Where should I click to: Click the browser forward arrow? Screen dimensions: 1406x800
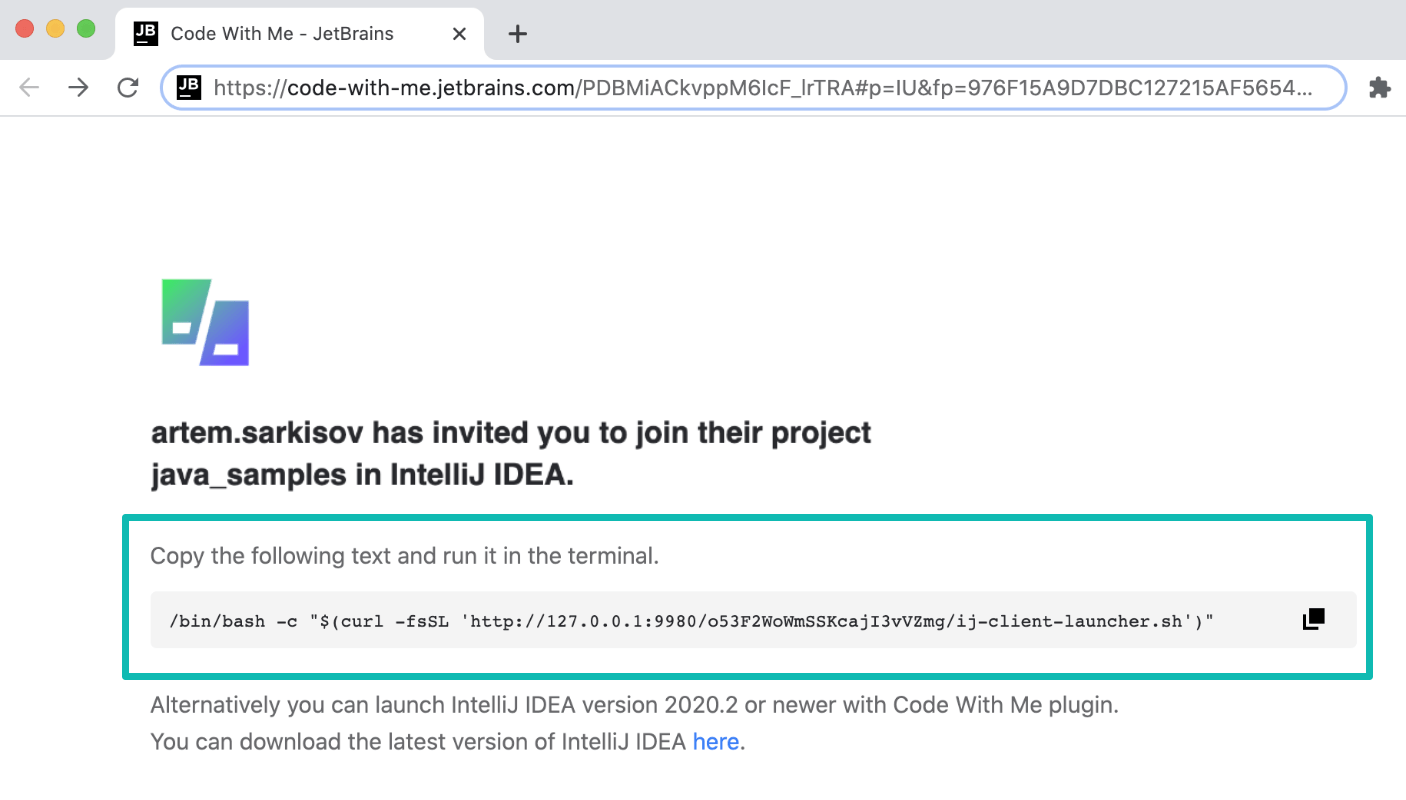78,87
